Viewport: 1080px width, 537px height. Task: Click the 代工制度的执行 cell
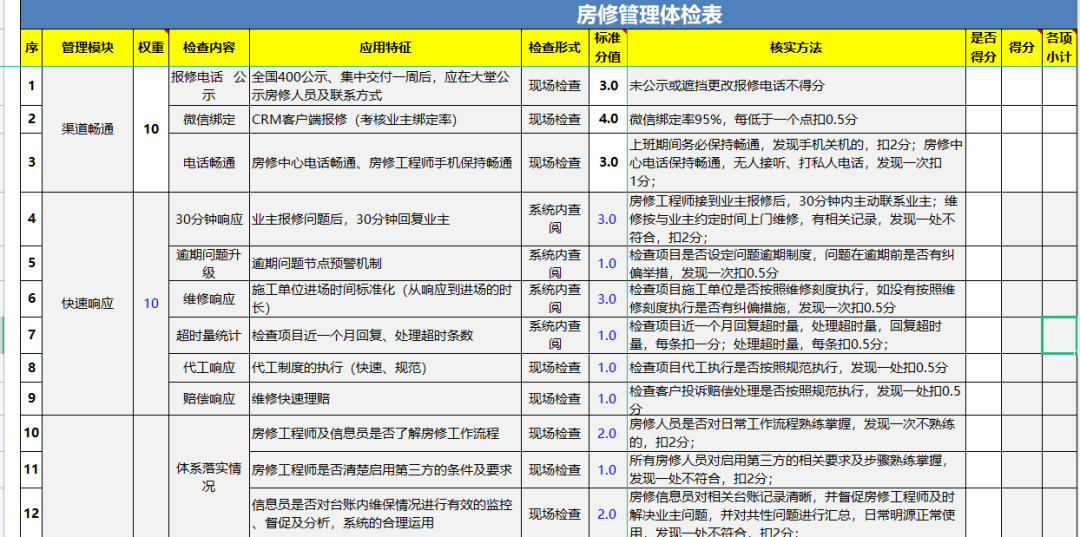(x=386, y=368)
